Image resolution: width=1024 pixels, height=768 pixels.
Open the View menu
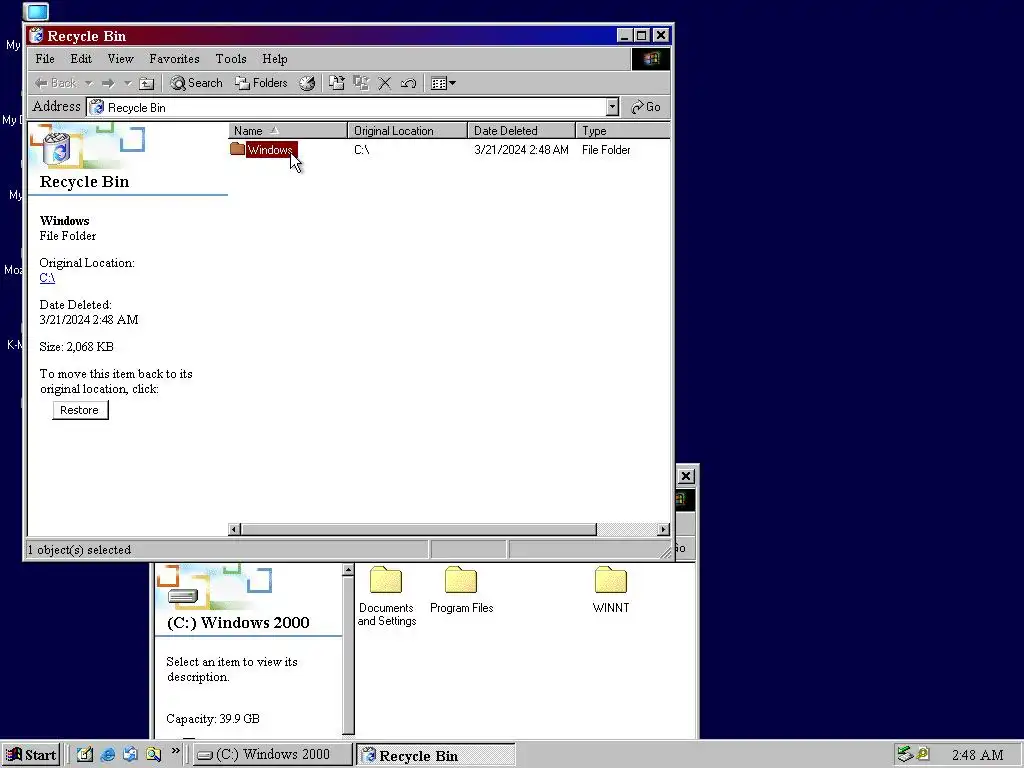(121, 59)
